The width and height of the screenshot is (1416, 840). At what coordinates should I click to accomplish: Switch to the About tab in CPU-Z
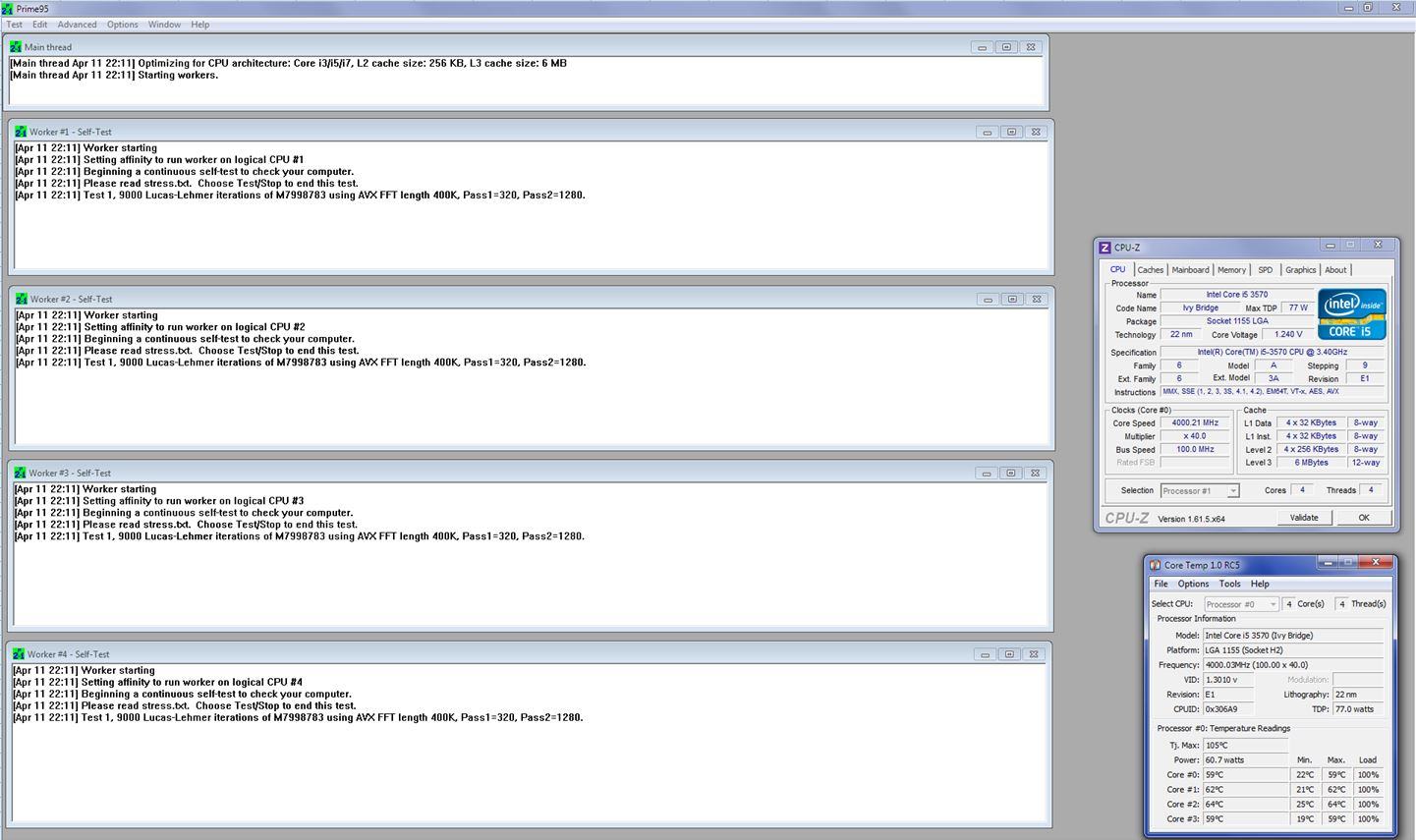1335,270
